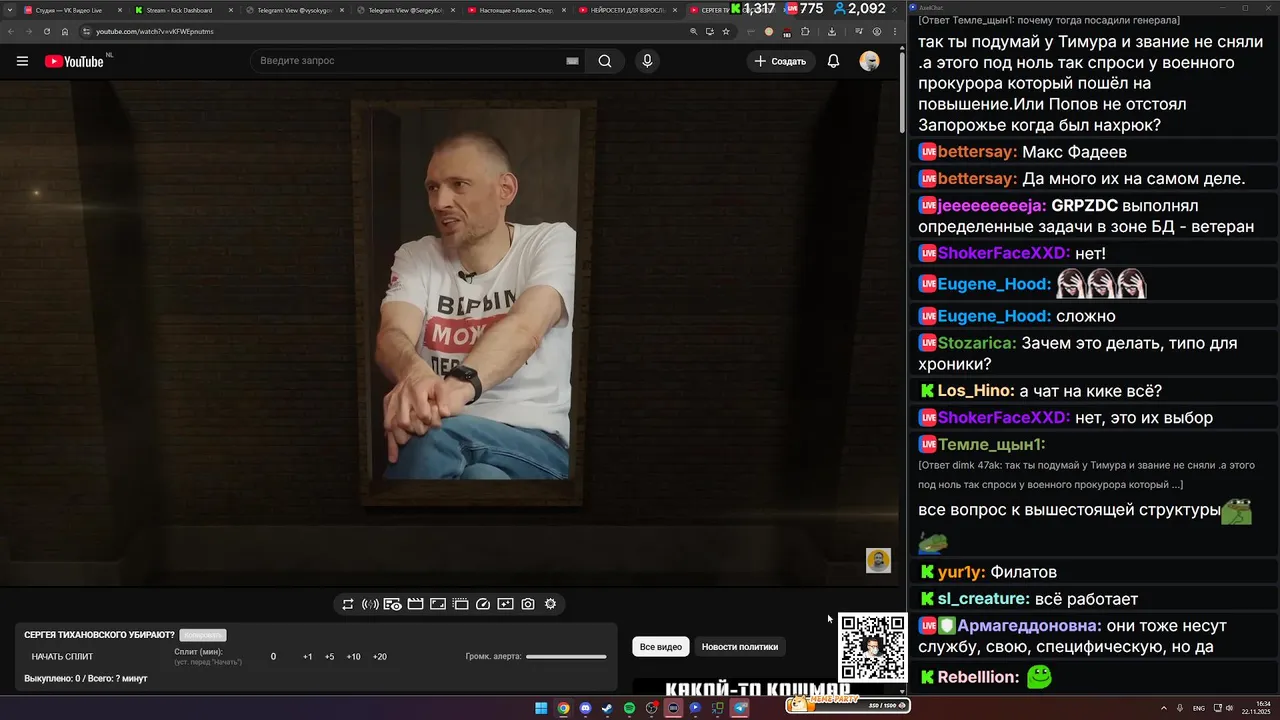Open Steam from the taskbar
The image size is (1280, 720).
[607, 708]
